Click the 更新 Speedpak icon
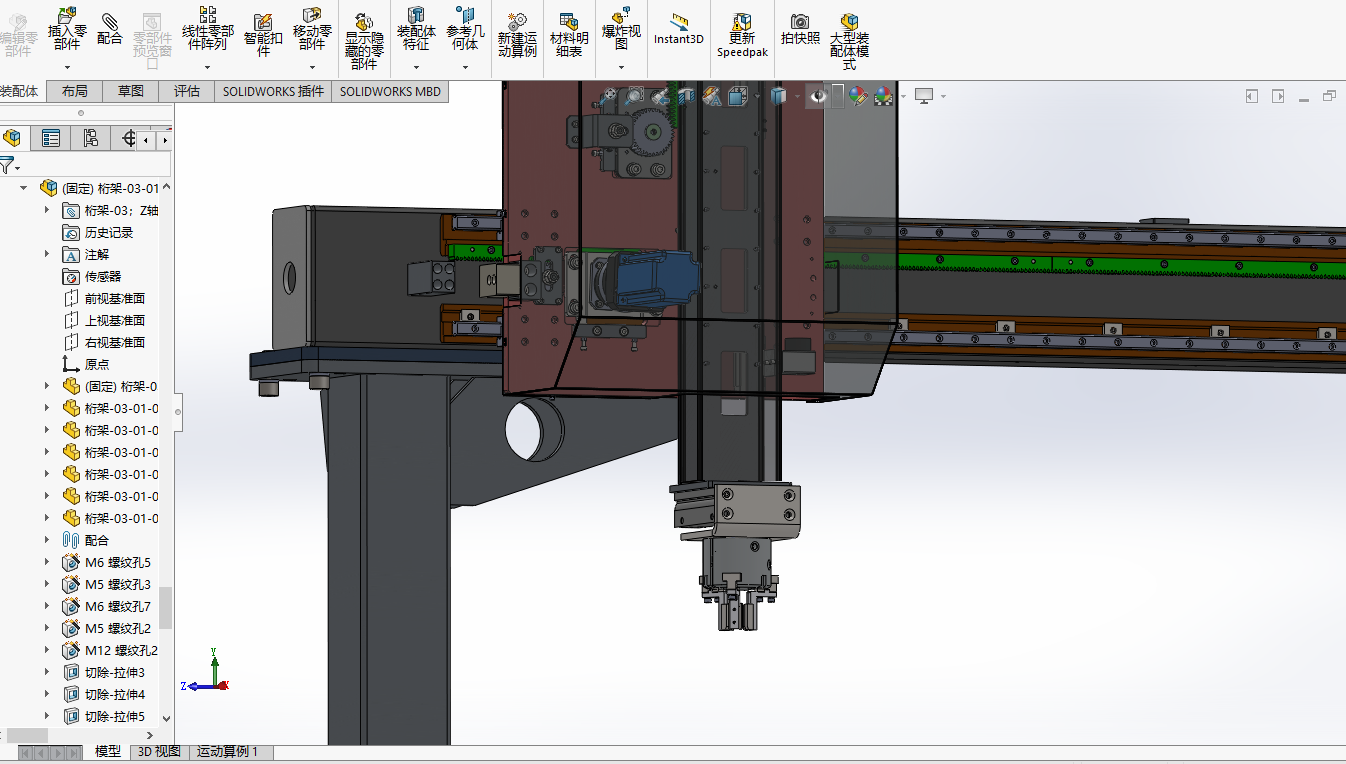The image size is (1346, 764). coord(742,35)
